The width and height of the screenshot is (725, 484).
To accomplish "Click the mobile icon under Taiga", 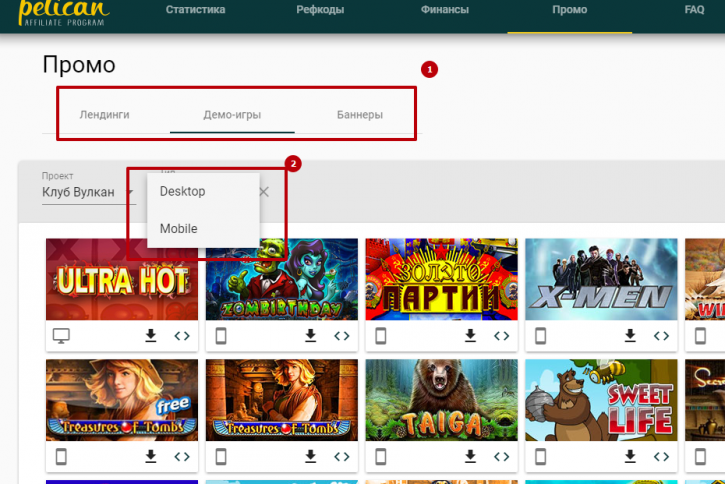I will [x=381, y=457].
